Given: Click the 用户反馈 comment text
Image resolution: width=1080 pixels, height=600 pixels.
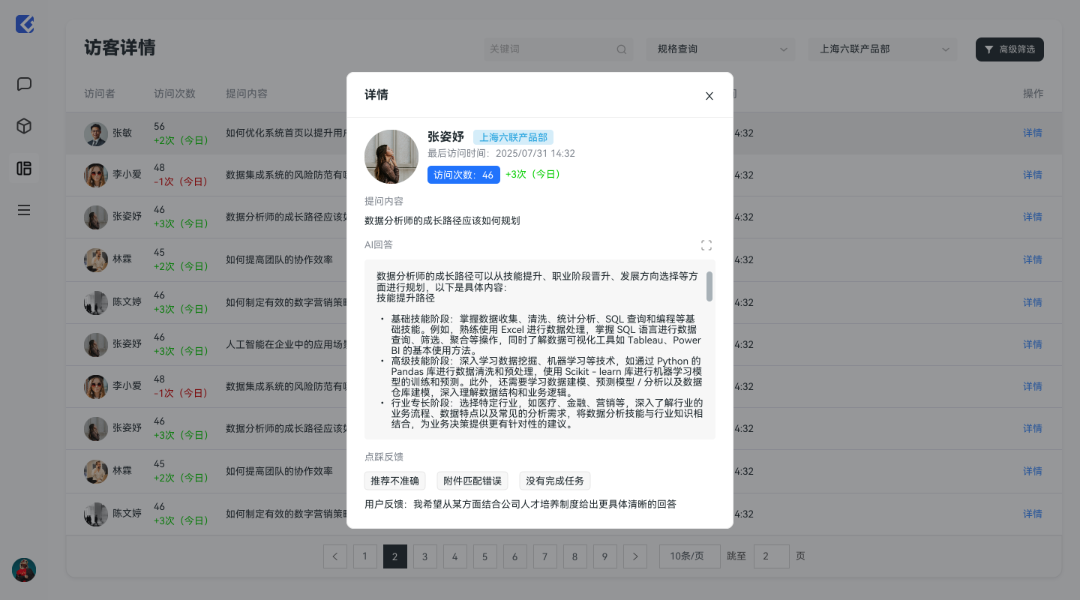Looking at the screenshot, I should 520,504.
